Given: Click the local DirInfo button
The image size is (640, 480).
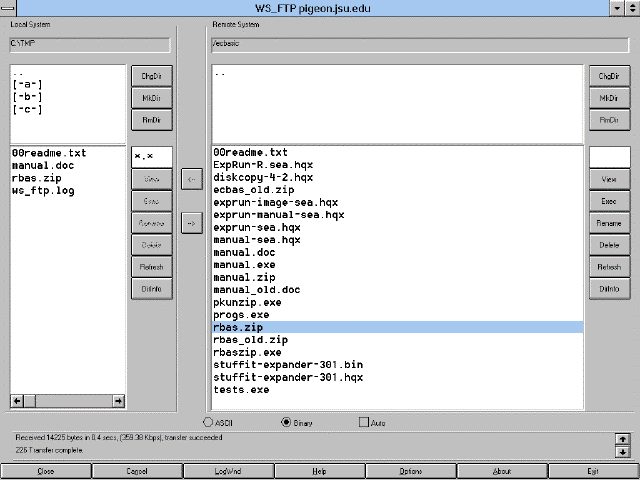Looking at the screenshot, I should (x=152, y=289).
